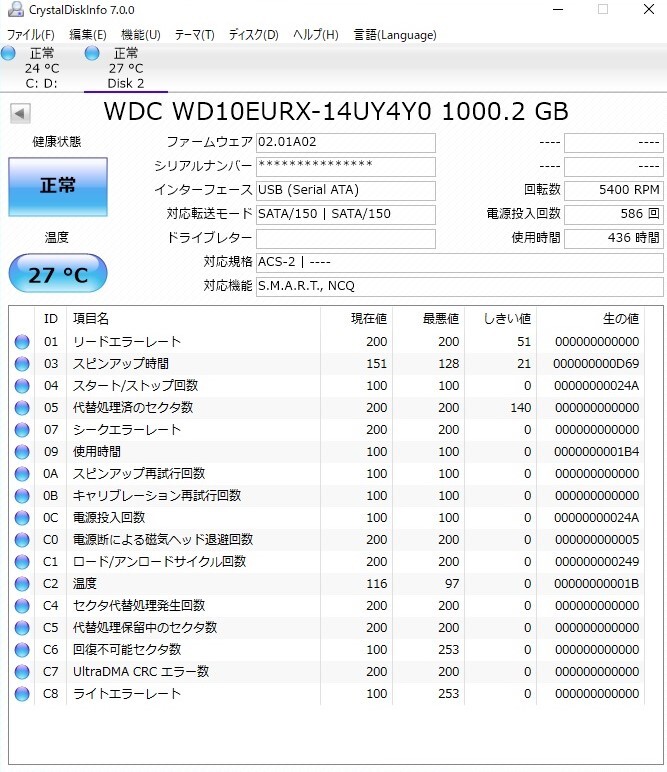The image size is (667, 772).
Task: Open the ヘルプ(H) menu
Action: point(316,35)
